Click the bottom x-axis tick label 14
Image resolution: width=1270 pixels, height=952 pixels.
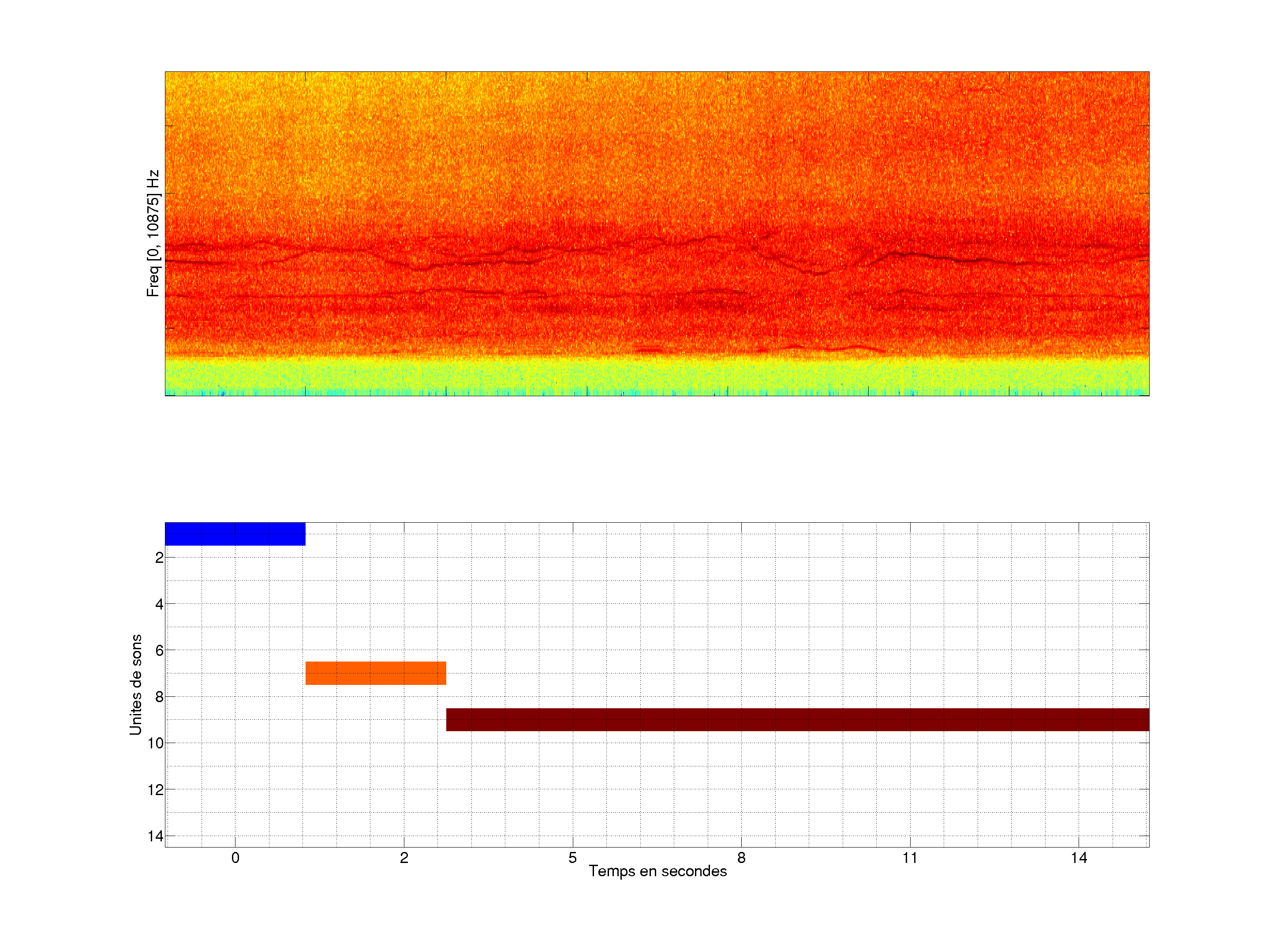1079,858
